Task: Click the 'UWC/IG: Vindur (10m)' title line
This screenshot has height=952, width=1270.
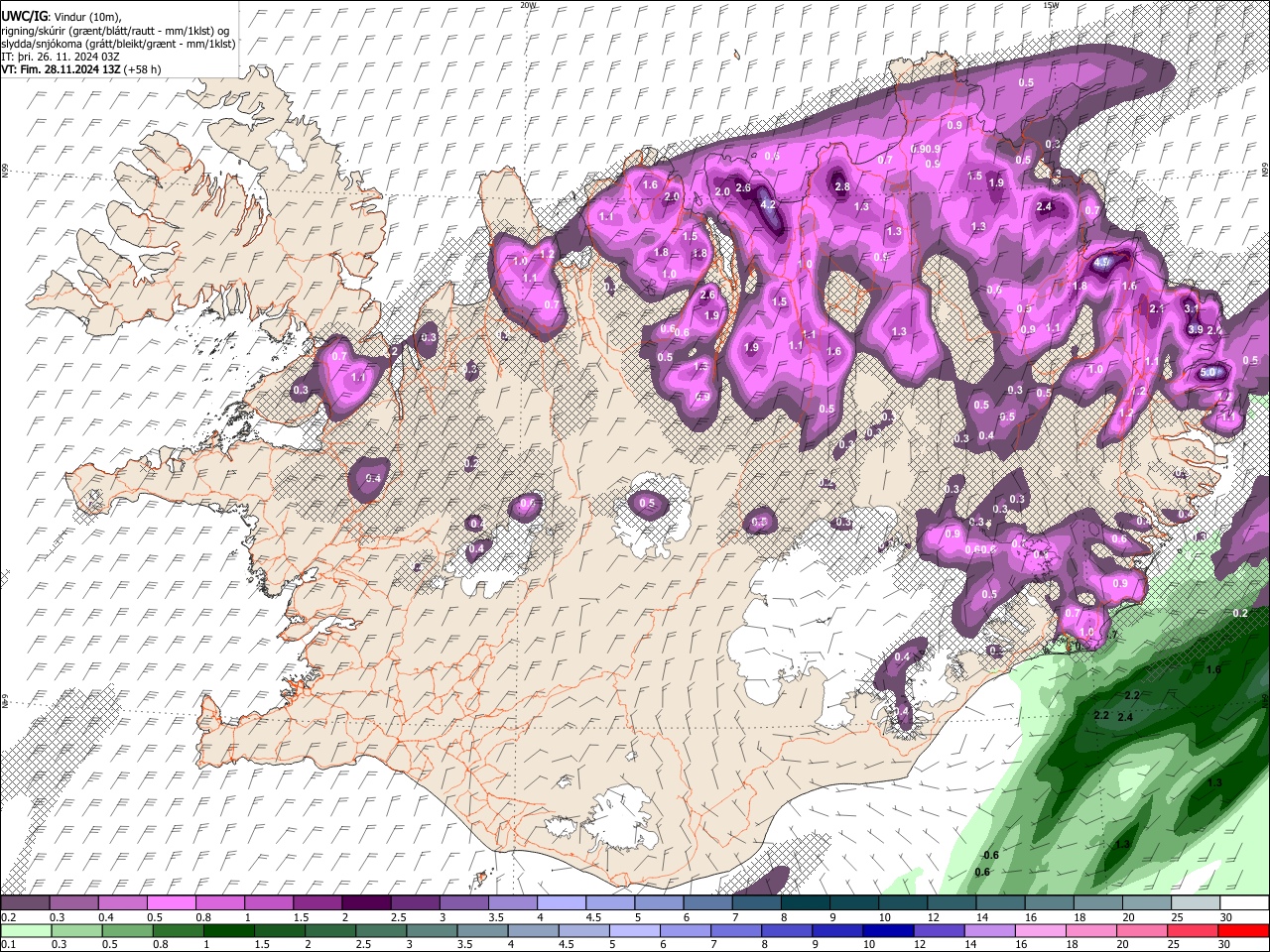Action: [x=61, y=15]
